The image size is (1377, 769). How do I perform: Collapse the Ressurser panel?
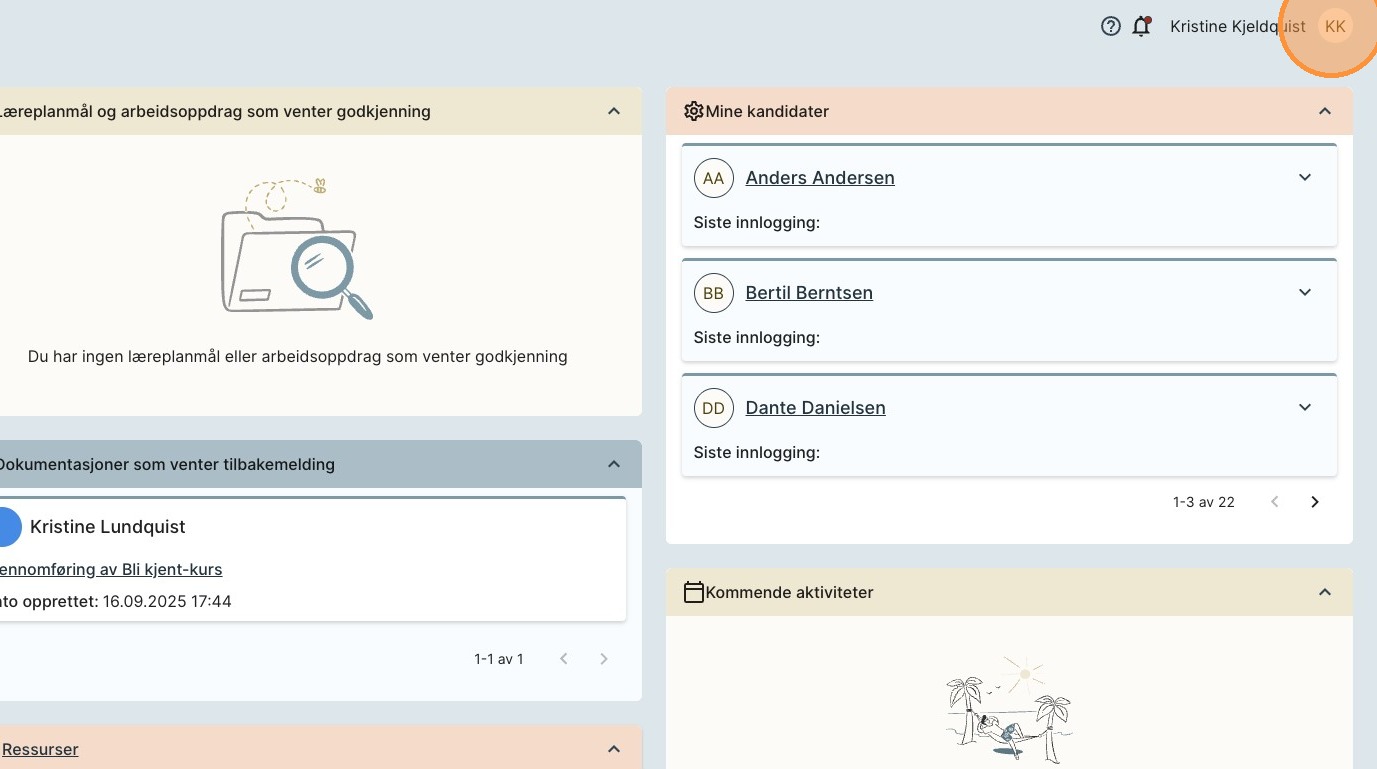614,749
